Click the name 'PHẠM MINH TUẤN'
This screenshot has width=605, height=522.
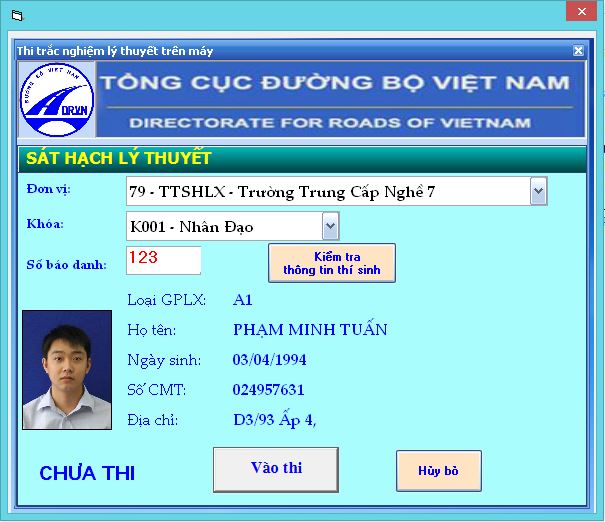pyautogui.click(x=310, y=329)
